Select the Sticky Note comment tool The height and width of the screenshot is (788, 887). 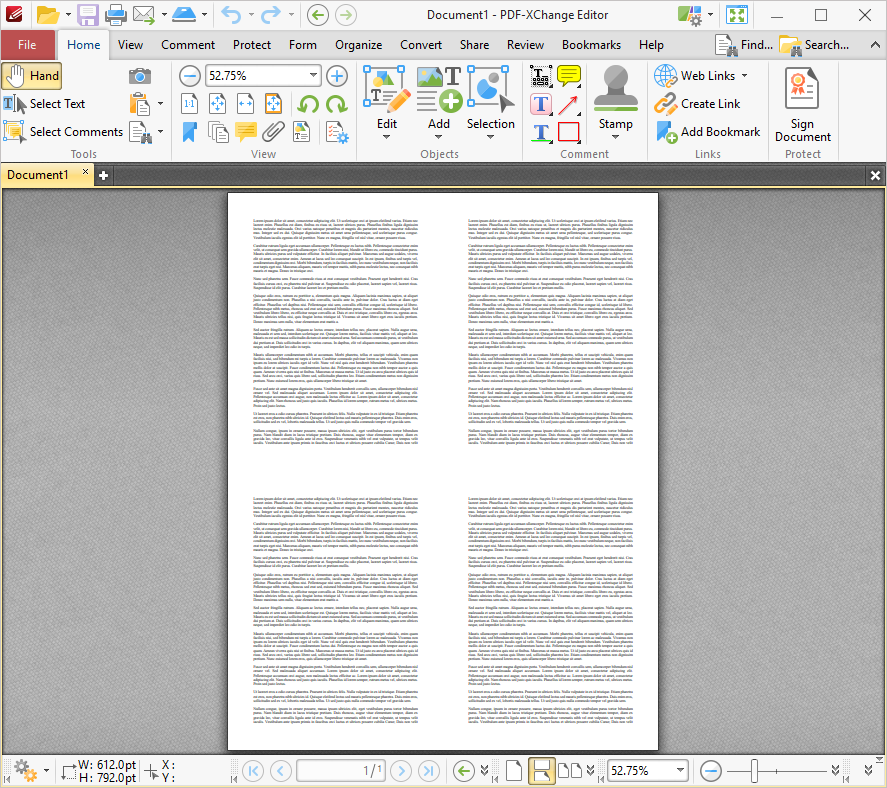point(569,76)
